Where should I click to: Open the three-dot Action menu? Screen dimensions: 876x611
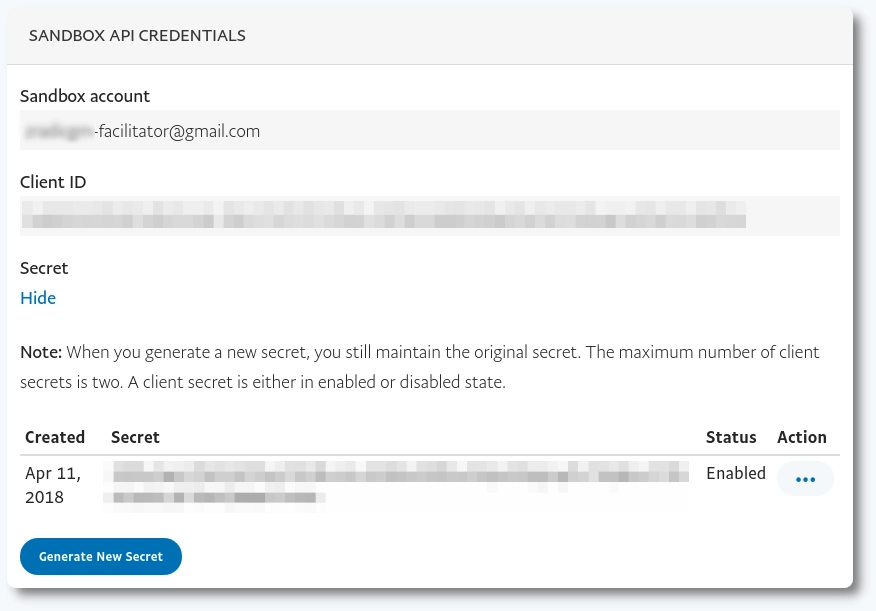tap(805, 480)
